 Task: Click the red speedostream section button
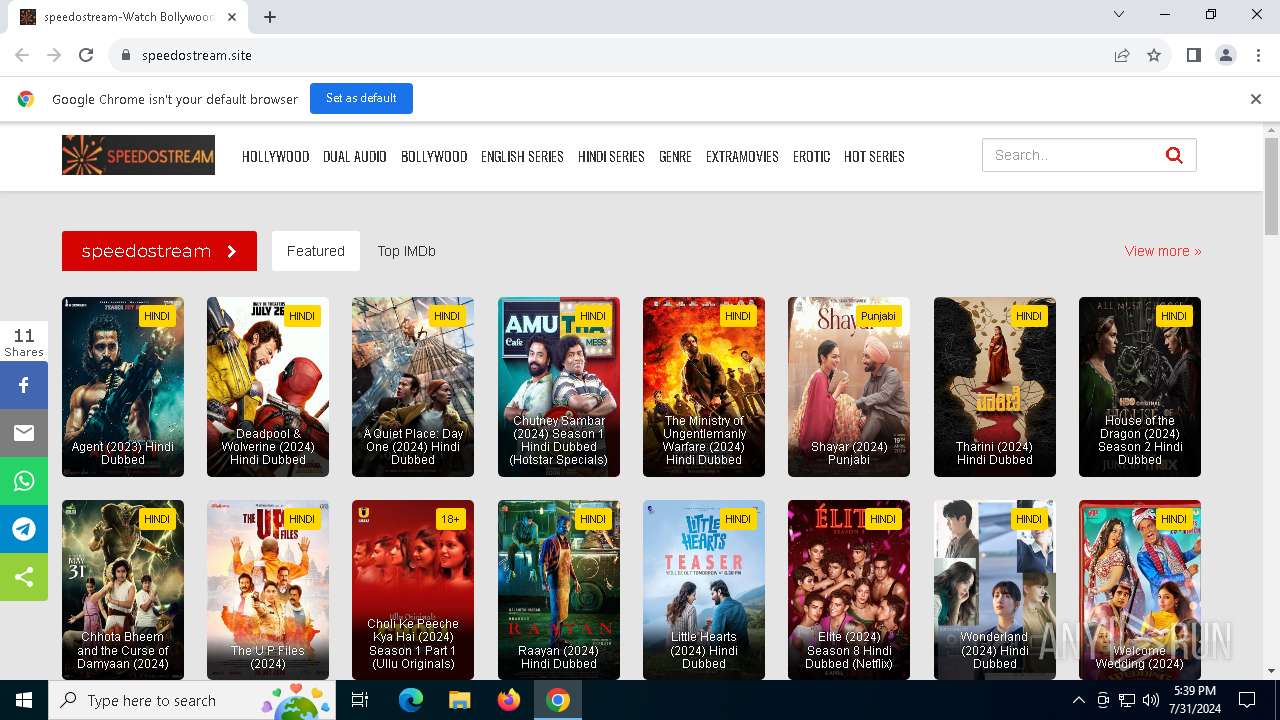coord(159,251)
